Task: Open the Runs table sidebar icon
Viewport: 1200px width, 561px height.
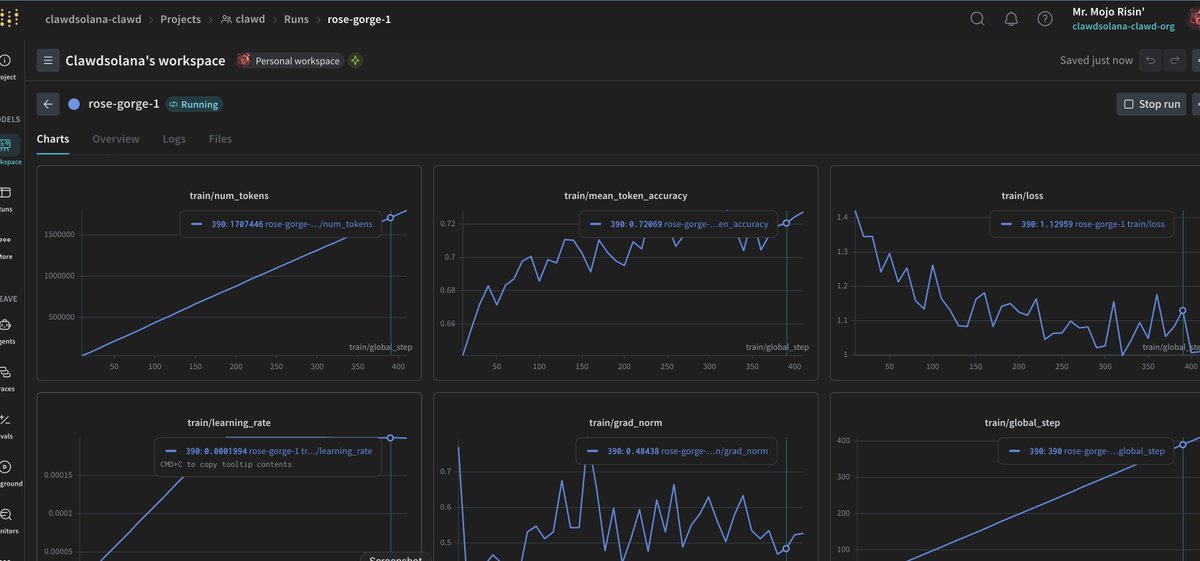Action: click(7, 198)
